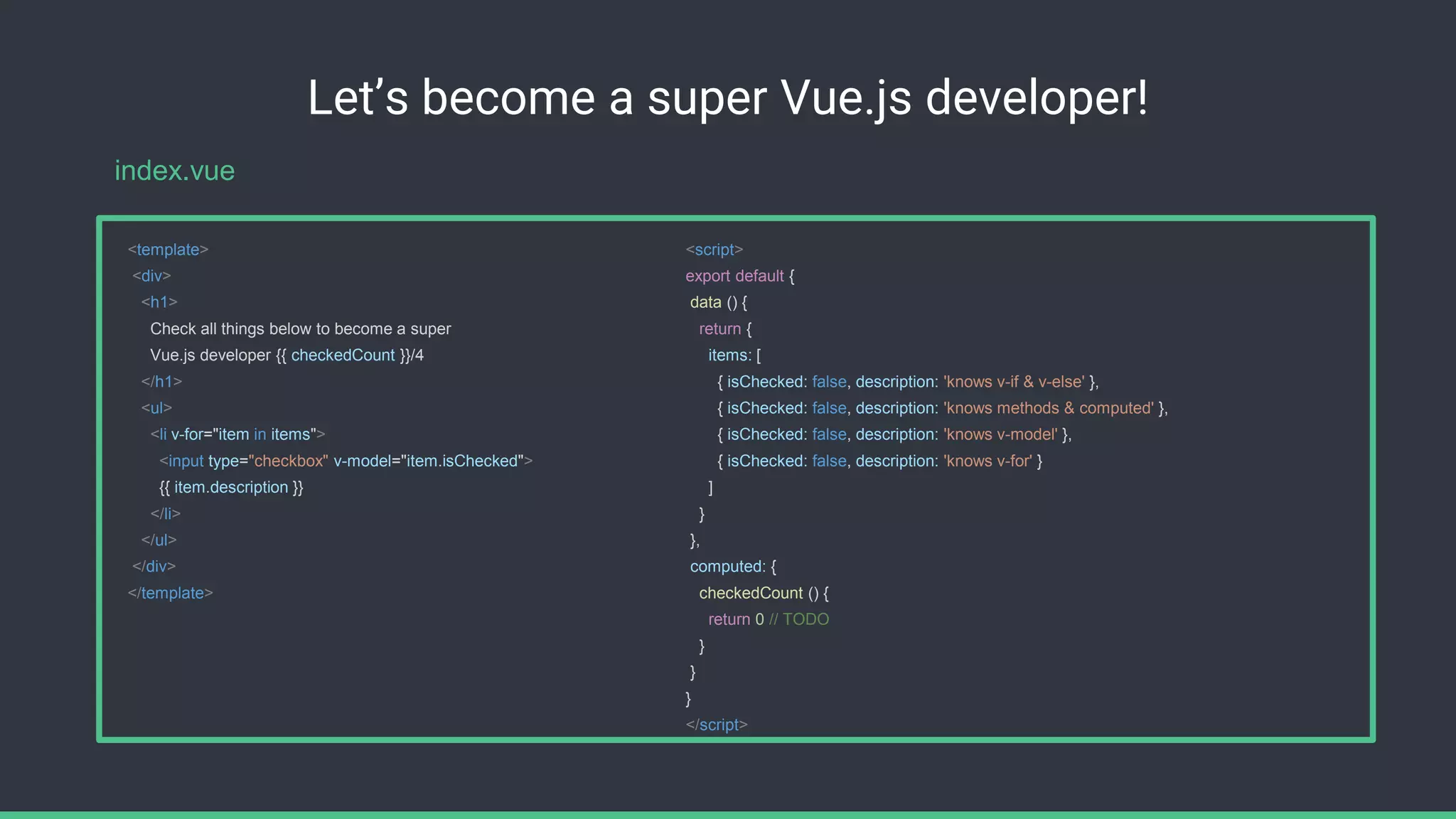Click the item line 'knows v-model'
1456x819 pixels.
[x=894, y=434]
